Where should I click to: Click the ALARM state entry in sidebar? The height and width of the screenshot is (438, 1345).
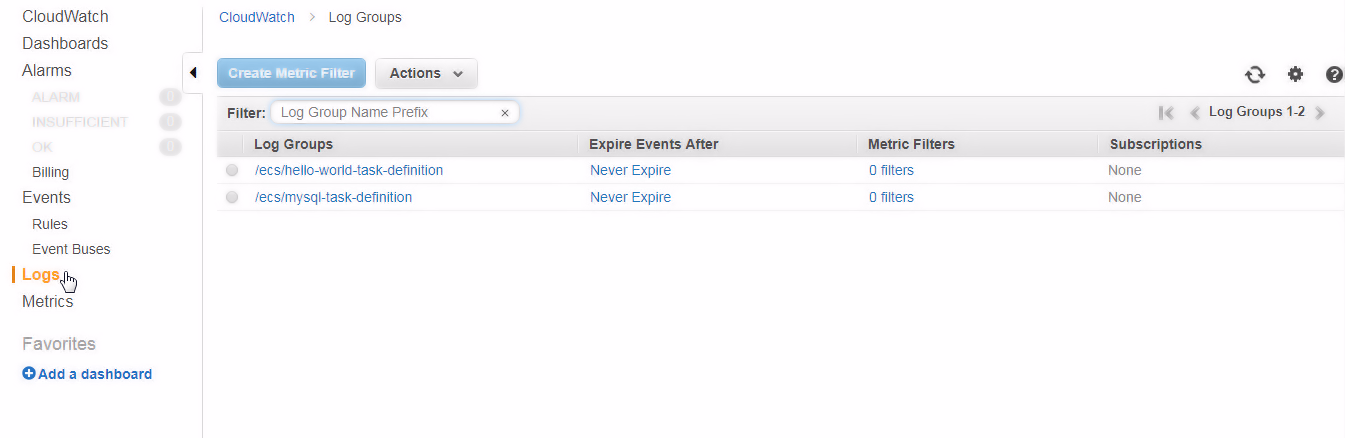pos(56,97)
